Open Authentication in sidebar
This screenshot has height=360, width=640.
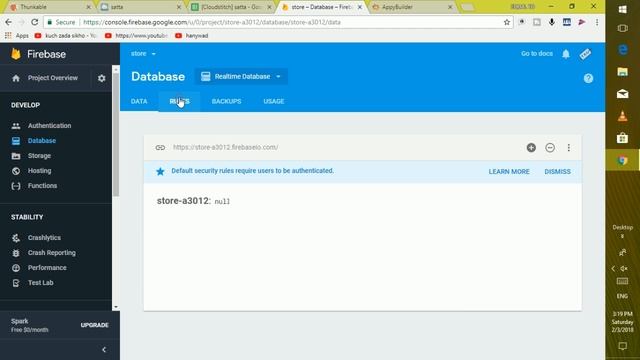point(49,126)
